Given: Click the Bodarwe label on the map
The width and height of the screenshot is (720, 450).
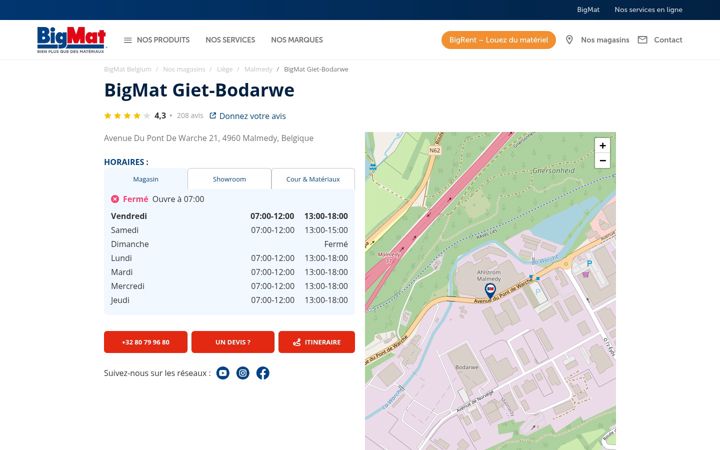Looking at the screenshot, I should 467,367.
